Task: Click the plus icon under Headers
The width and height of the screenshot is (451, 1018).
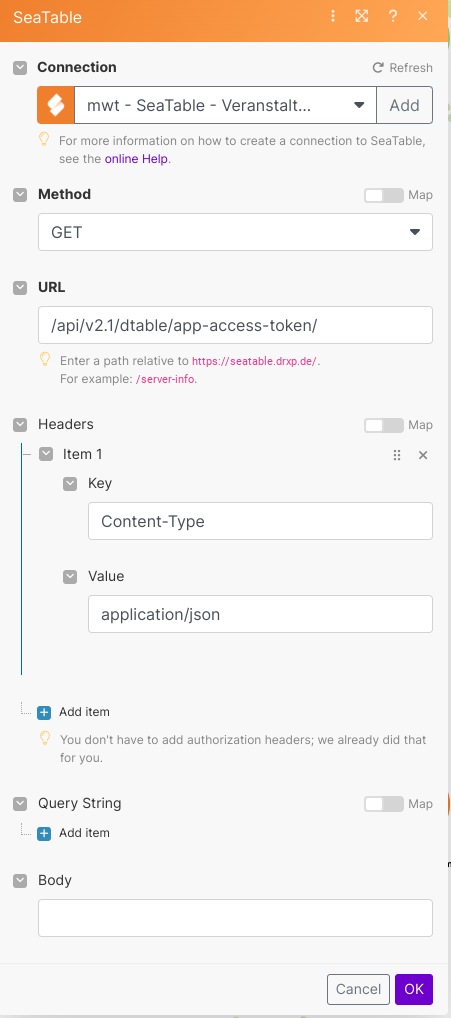Action: [x=44, y=712]
